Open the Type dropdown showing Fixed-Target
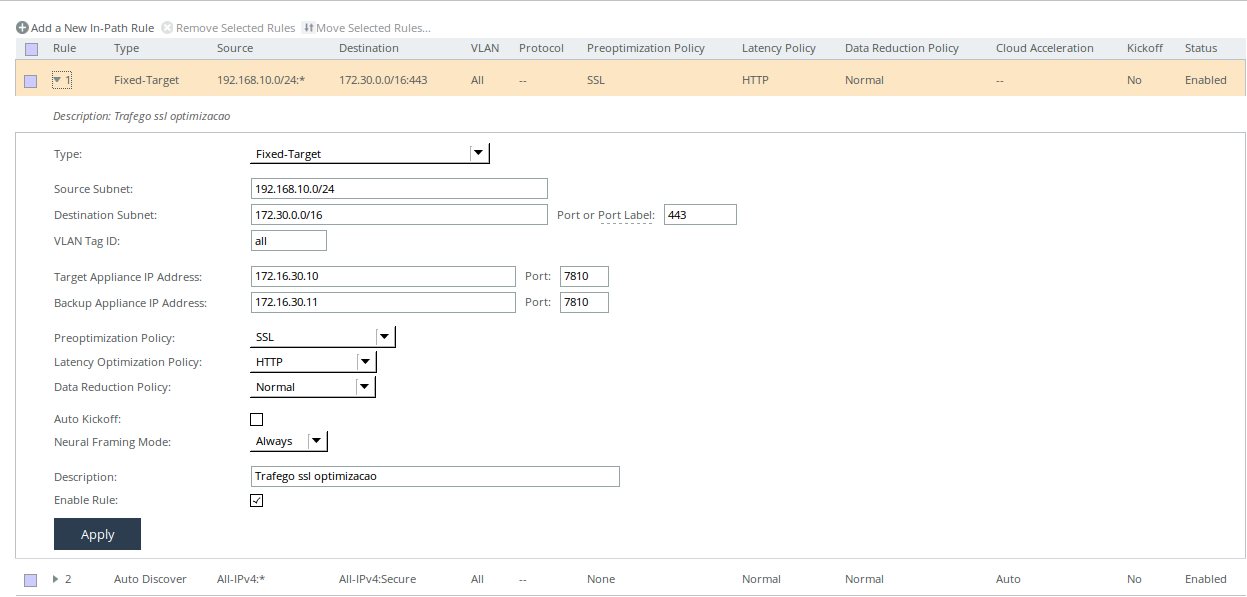Screen dimensions: 1247x597 (369, 154)
